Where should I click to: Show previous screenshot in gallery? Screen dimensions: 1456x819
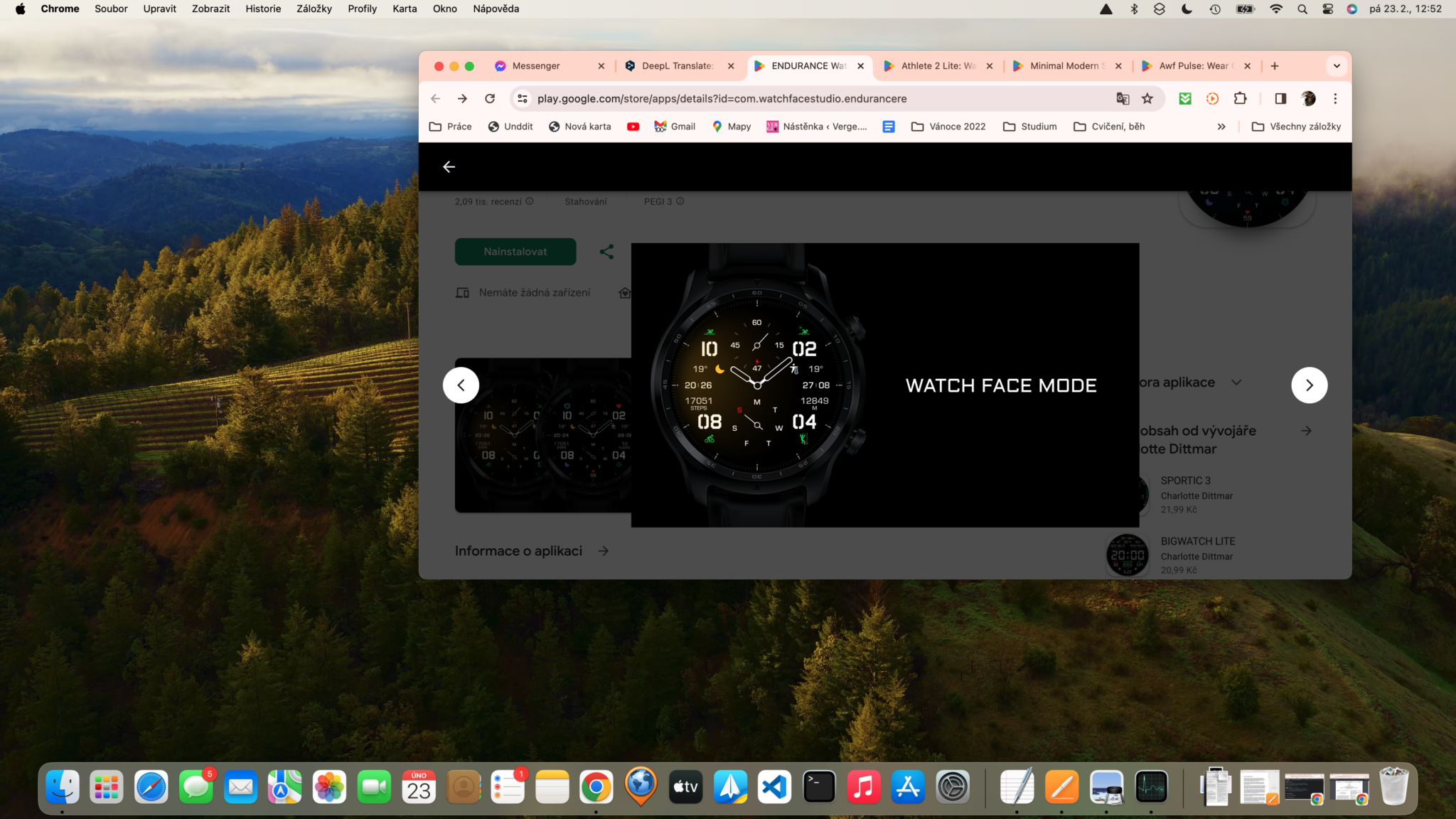click(461, 385)
